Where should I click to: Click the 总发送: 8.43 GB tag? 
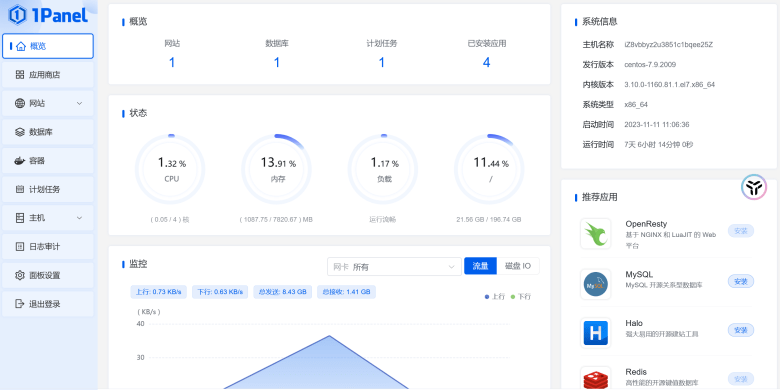[x=282, y=292]
